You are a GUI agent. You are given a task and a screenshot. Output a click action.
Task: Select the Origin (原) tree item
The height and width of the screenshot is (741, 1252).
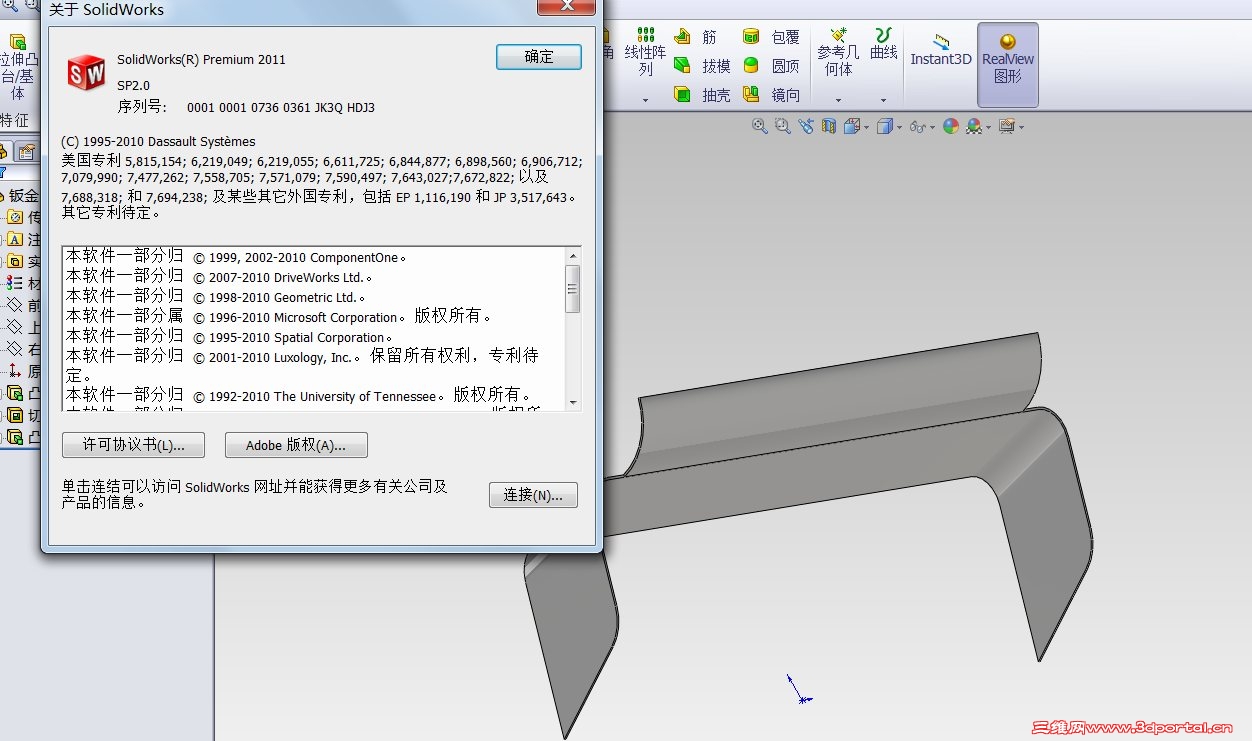pyautogui.click(x=24, y=372)
